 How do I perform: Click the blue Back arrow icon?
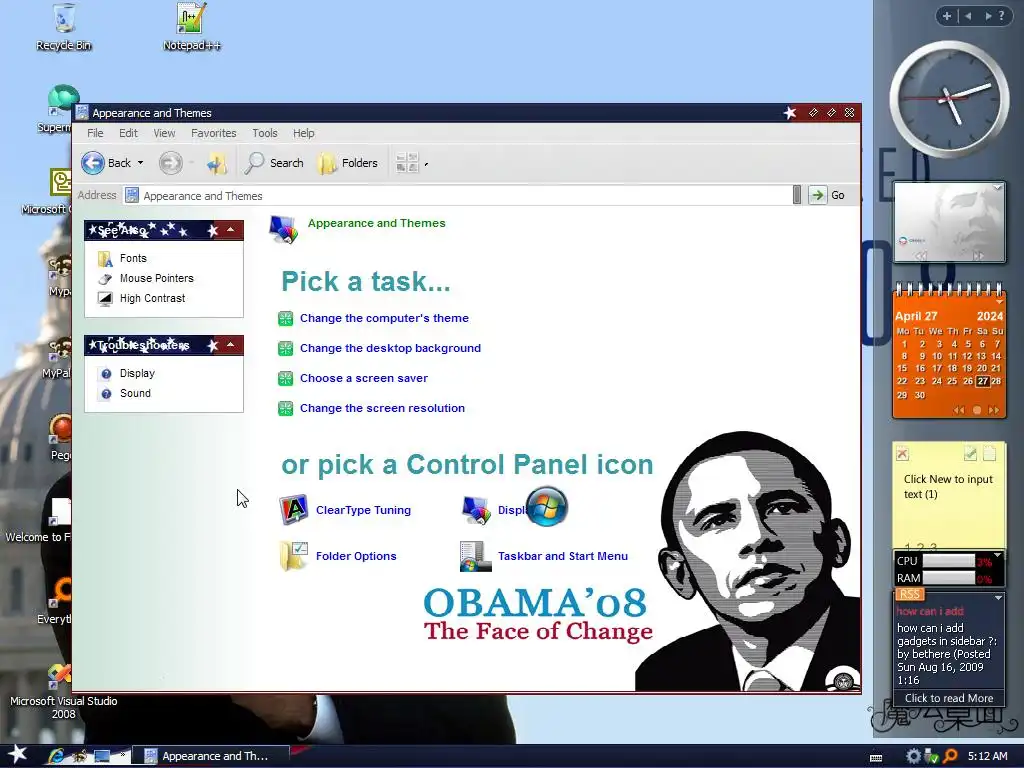[x=93, y=163]
